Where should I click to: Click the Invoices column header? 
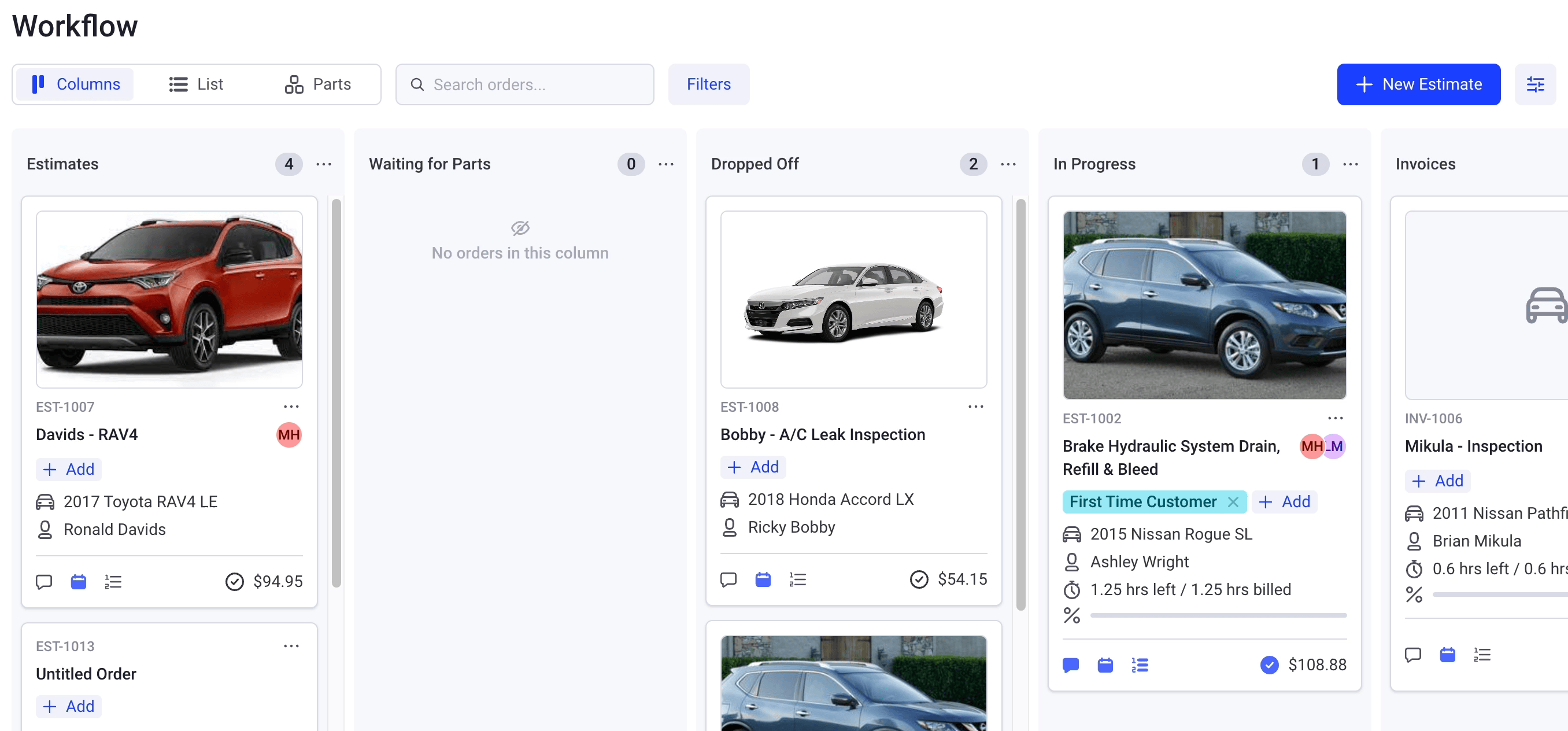[1425, 164]
